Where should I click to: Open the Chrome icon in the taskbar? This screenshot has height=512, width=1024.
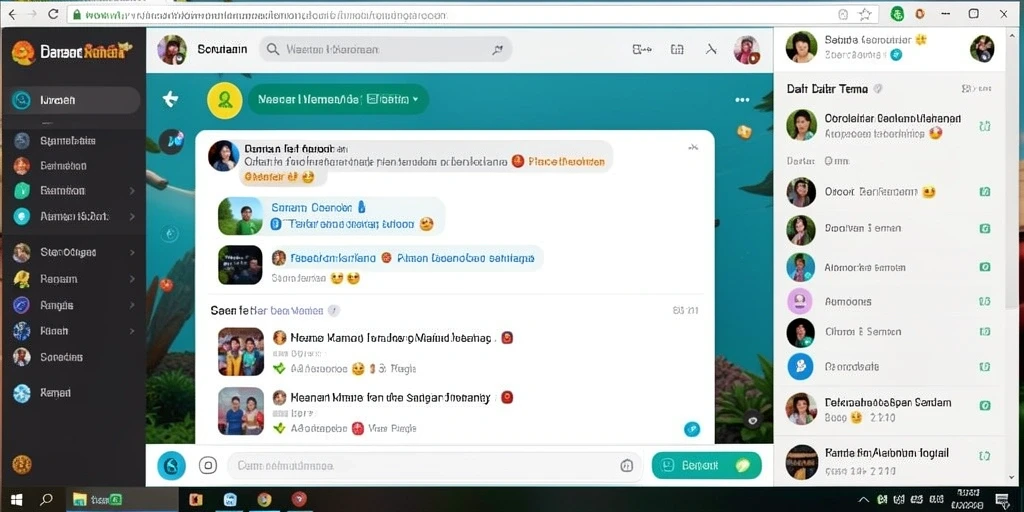pyautogui.click(x=264, y=500)
